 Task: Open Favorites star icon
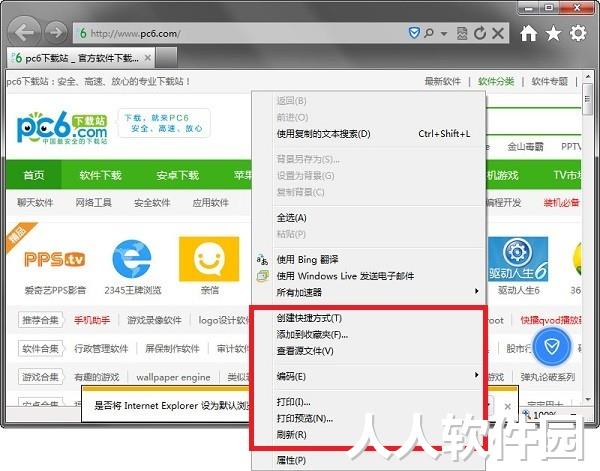[x=553, y=33]
